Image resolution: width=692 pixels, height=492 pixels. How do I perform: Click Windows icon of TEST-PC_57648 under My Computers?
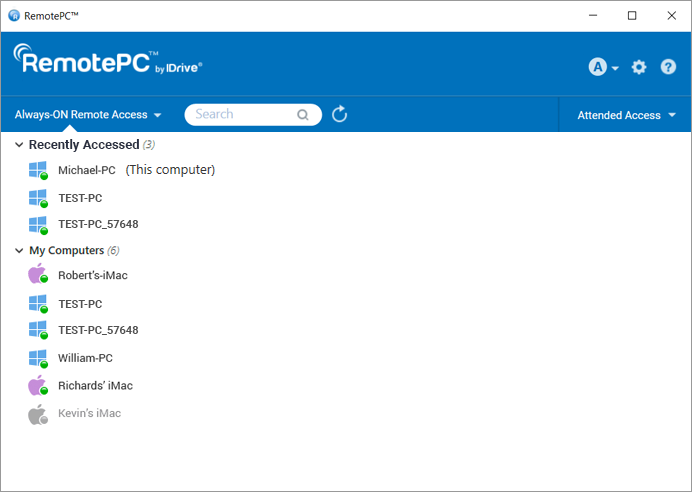(x=38, y=330)
